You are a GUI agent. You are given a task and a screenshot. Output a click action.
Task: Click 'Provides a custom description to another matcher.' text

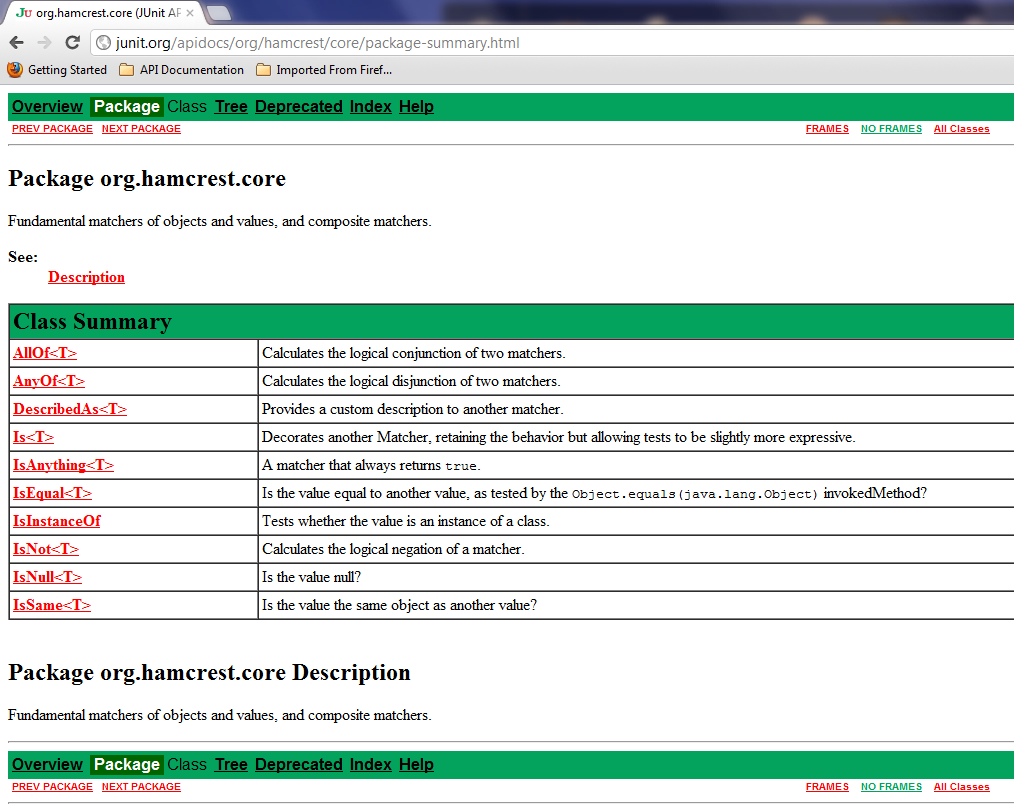(x=413, y=409)
